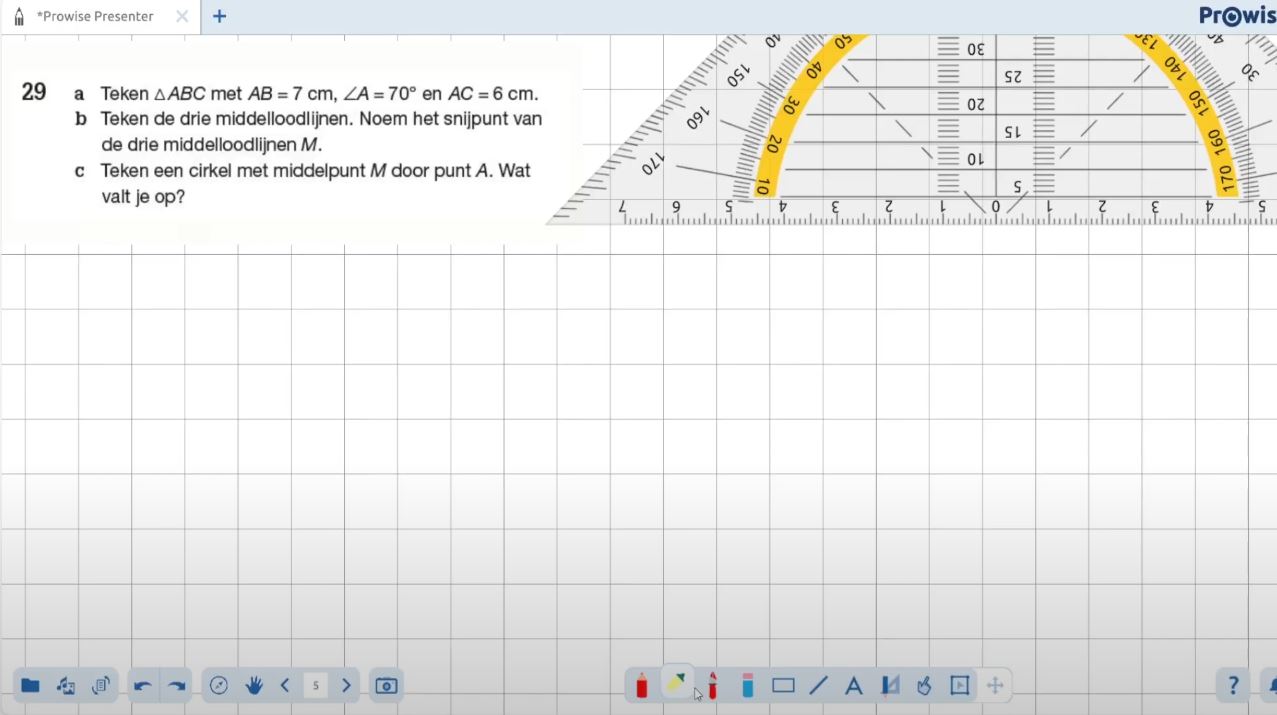
Task: Click the move toolbar arrows handle
Action: click(x=995, y=686)
